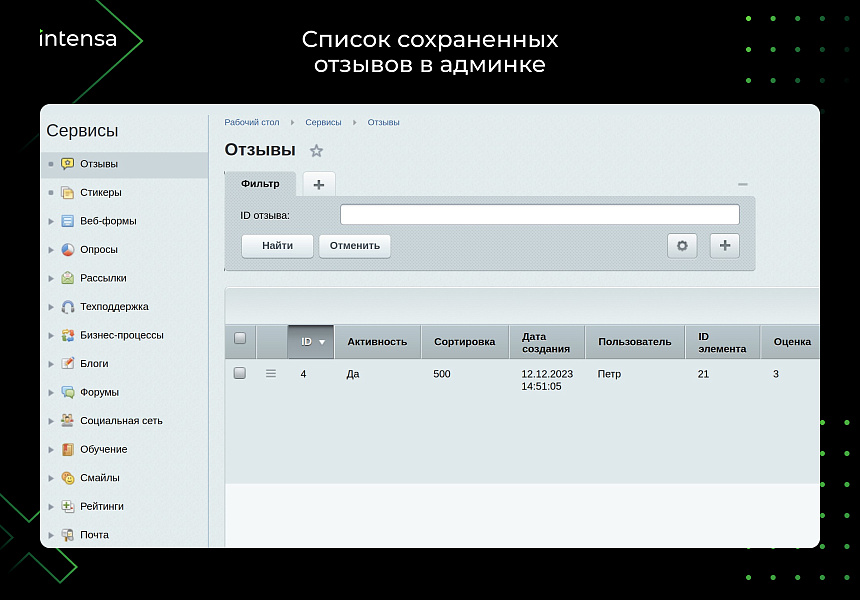Open Опросы via its pie-chart icon

(68, 250)
